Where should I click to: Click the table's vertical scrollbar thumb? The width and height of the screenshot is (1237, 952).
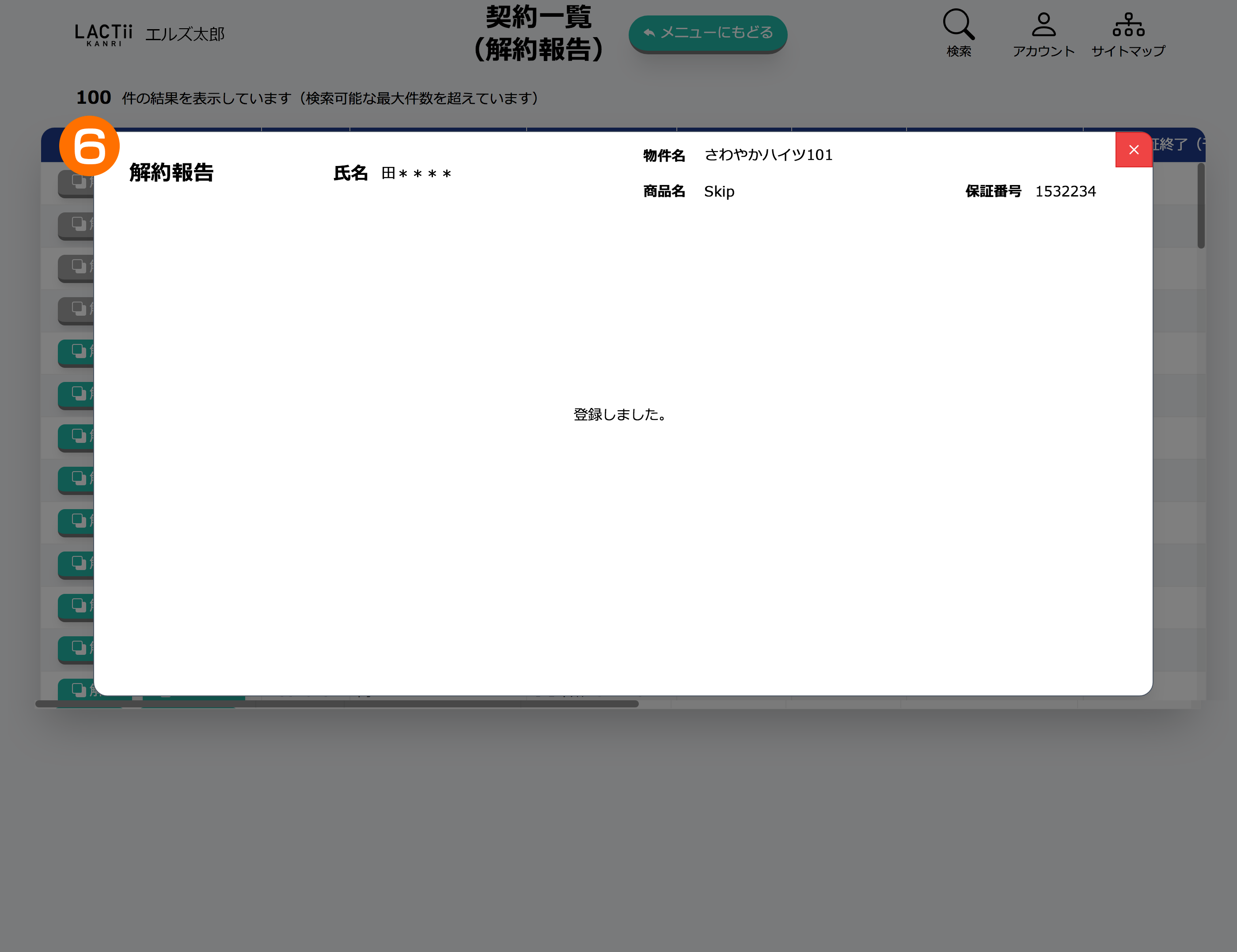tap(1200, 205)
